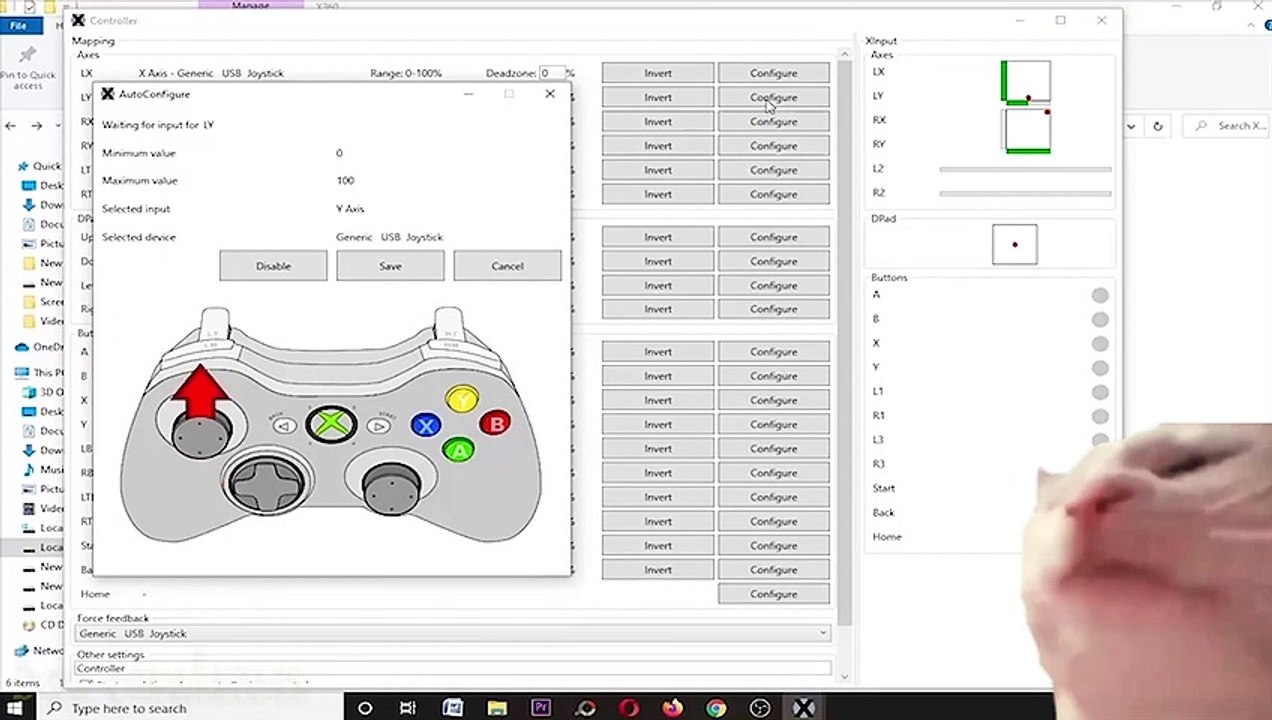Open Opera browser from the taskbar
This screenshot has height=720, width=1272.
pyautogui.click(x=629, y=708)
